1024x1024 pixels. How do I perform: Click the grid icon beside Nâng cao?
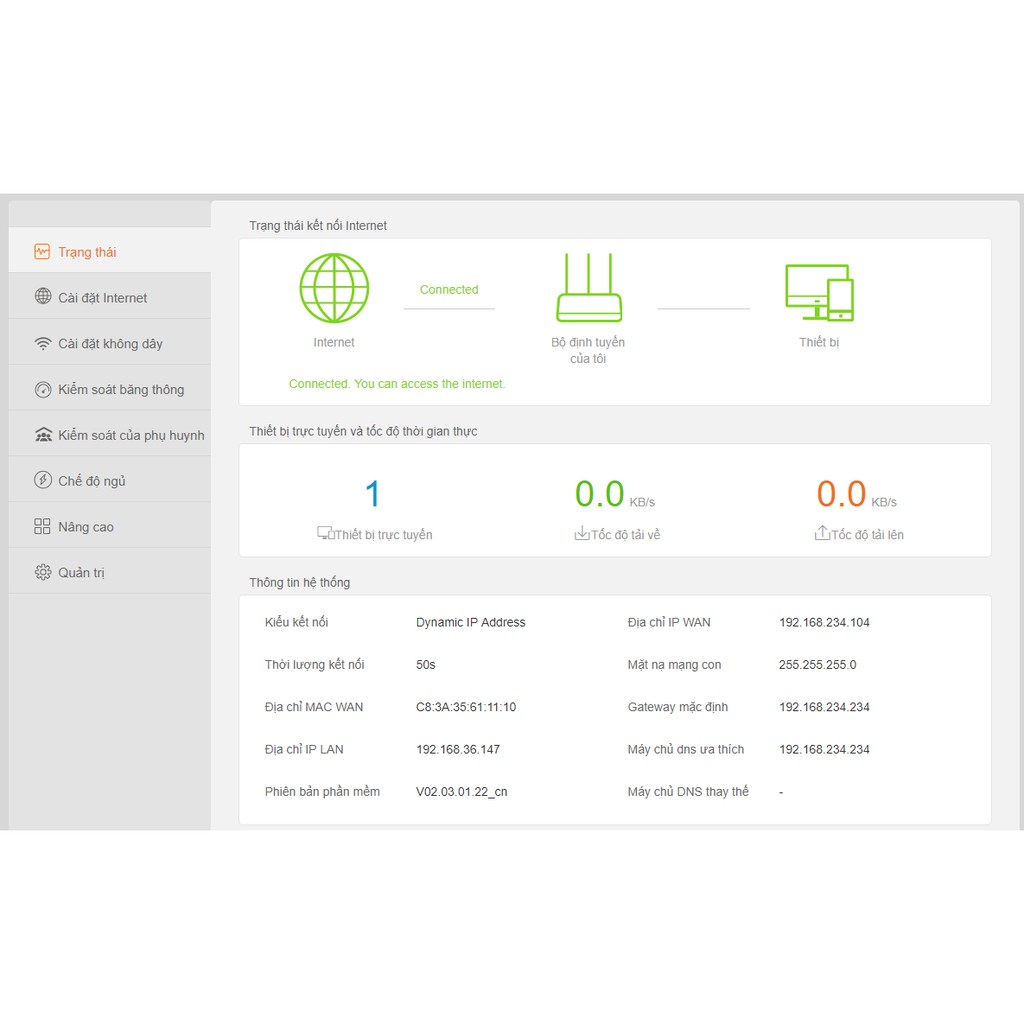click(x=43, y=527)
